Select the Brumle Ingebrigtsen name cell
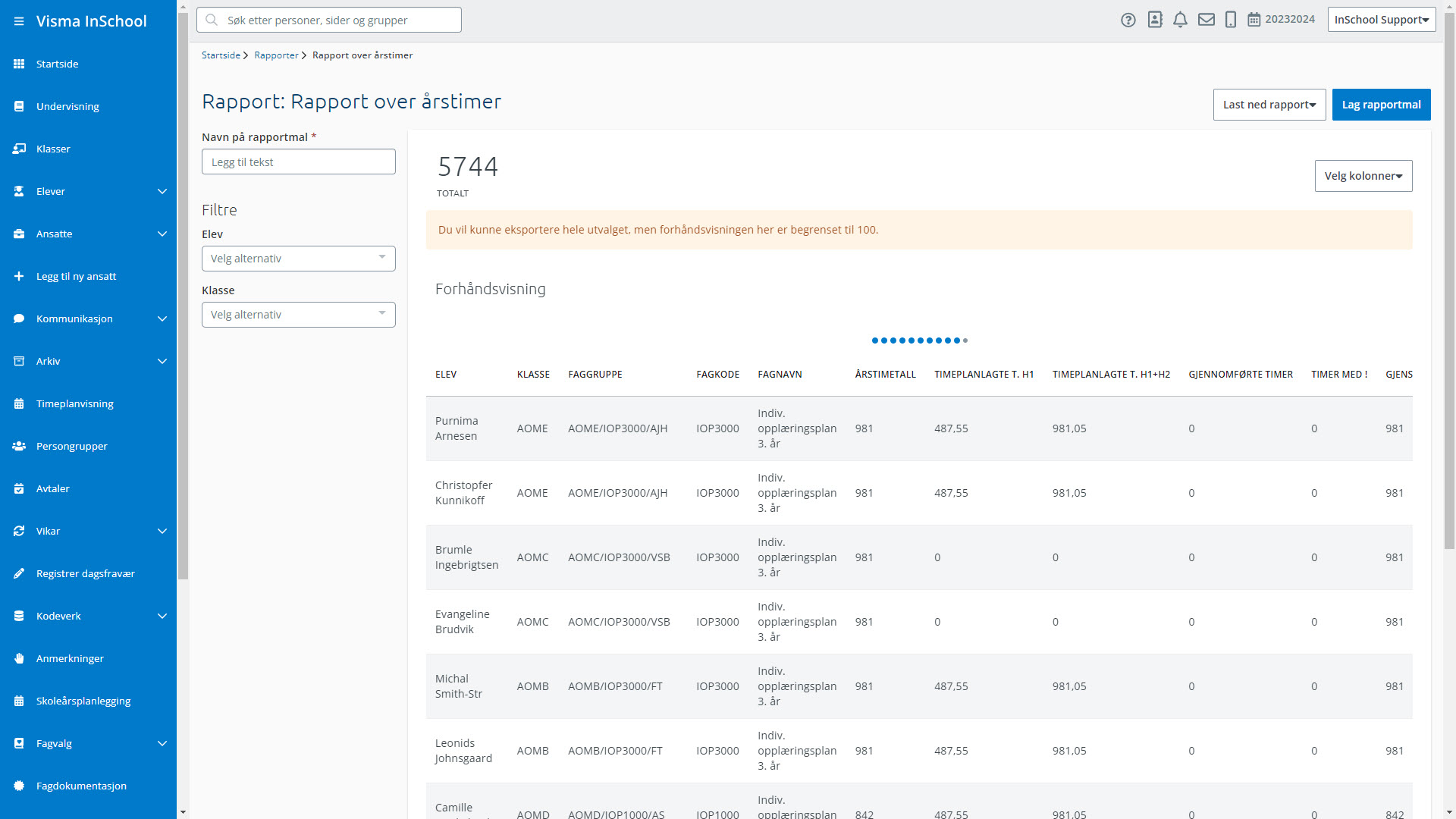 tap(466, 557)
